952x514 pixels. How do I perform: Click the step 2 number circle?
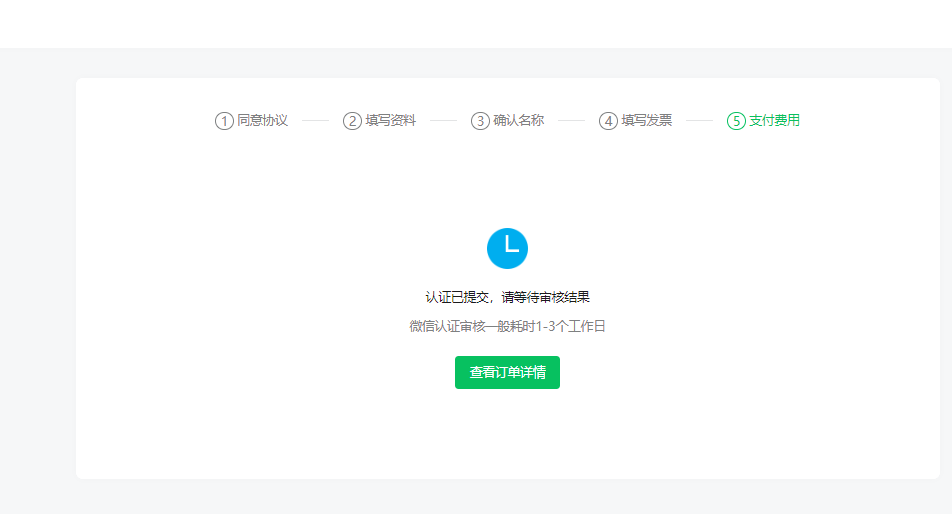pos(352,121)
